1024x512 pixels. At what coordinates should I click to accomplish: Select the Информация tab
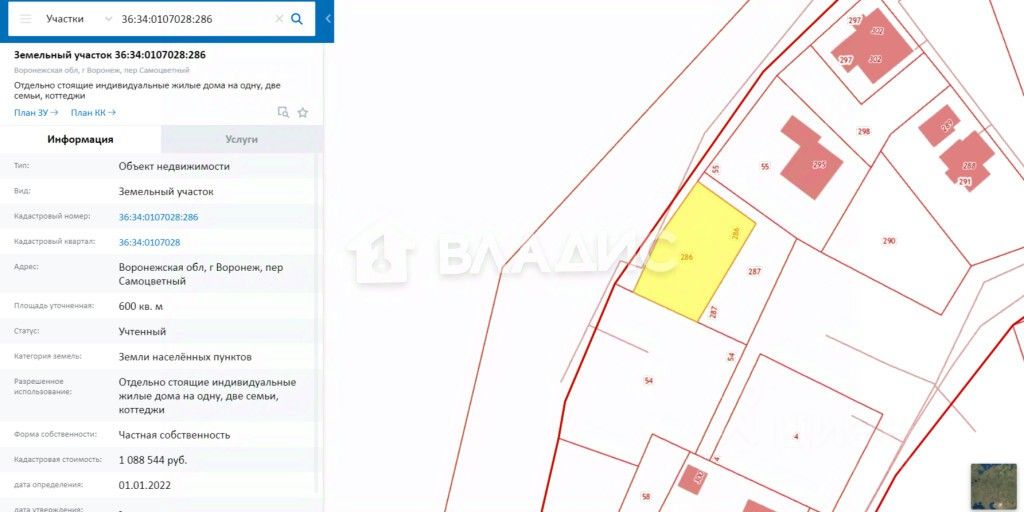[x=80, y=139]
